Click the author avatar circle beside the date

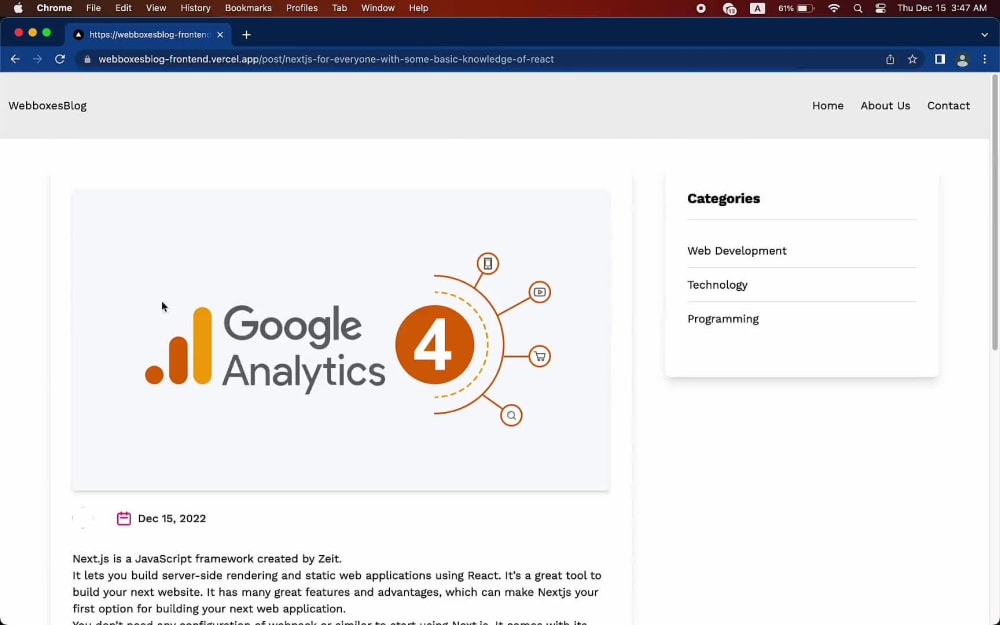(84, 518)
